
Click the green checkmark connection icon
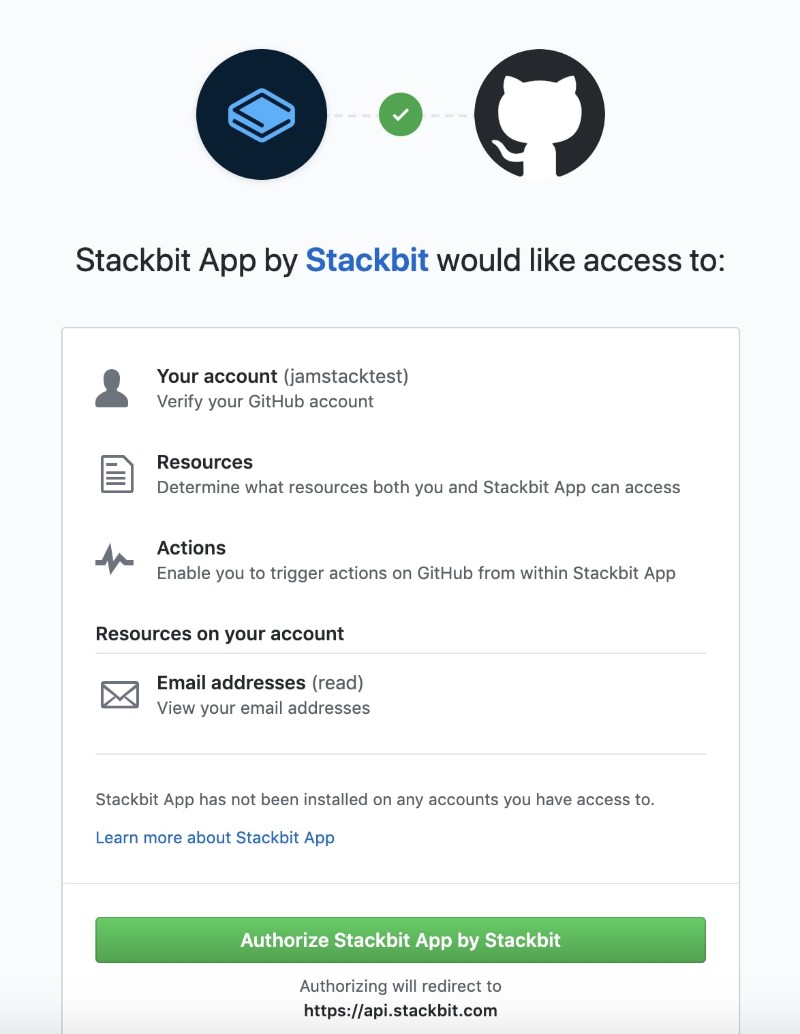coord(400,114)
